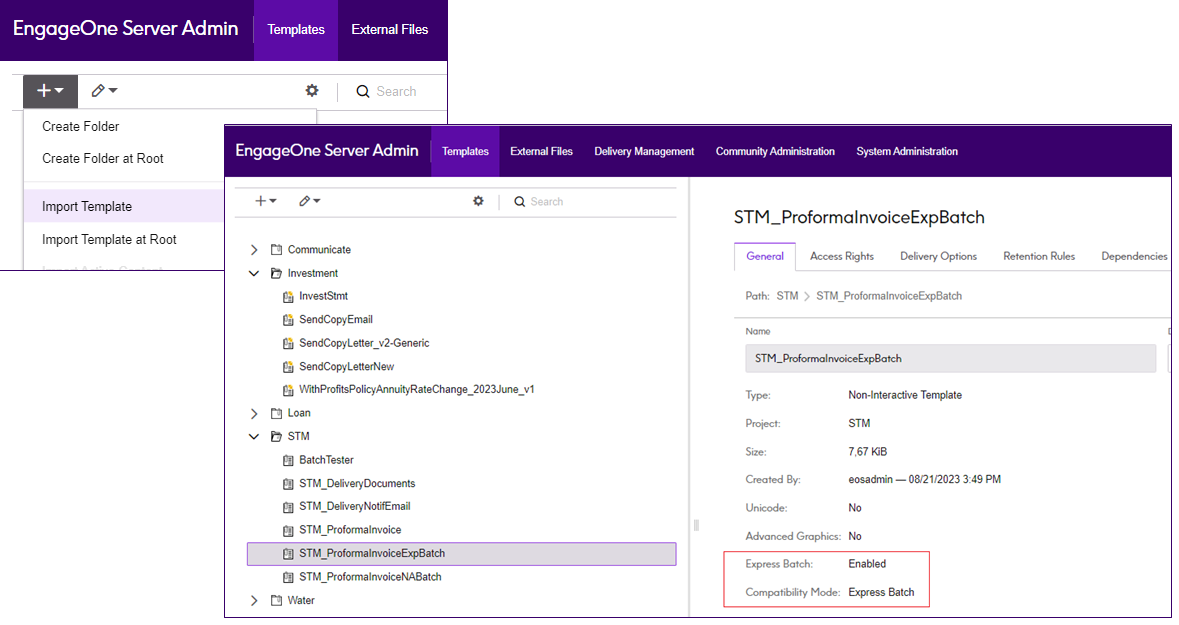Open the plus add dropdown in front window
1179x625 pixels.
pyautogui.click(x=265, y=201)
